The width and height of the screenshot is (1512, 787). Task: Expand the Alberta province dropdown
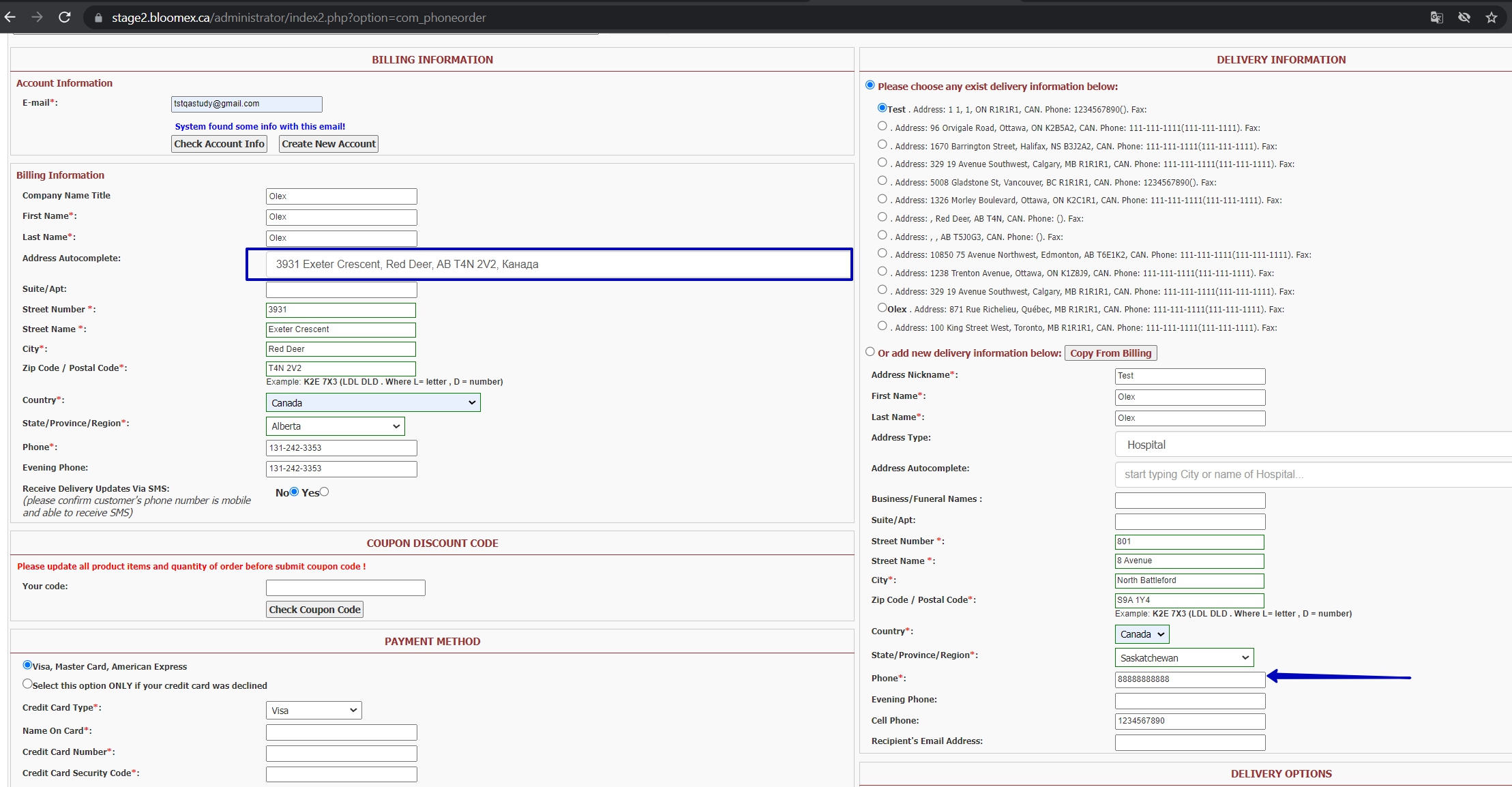(x=335, y=426)
